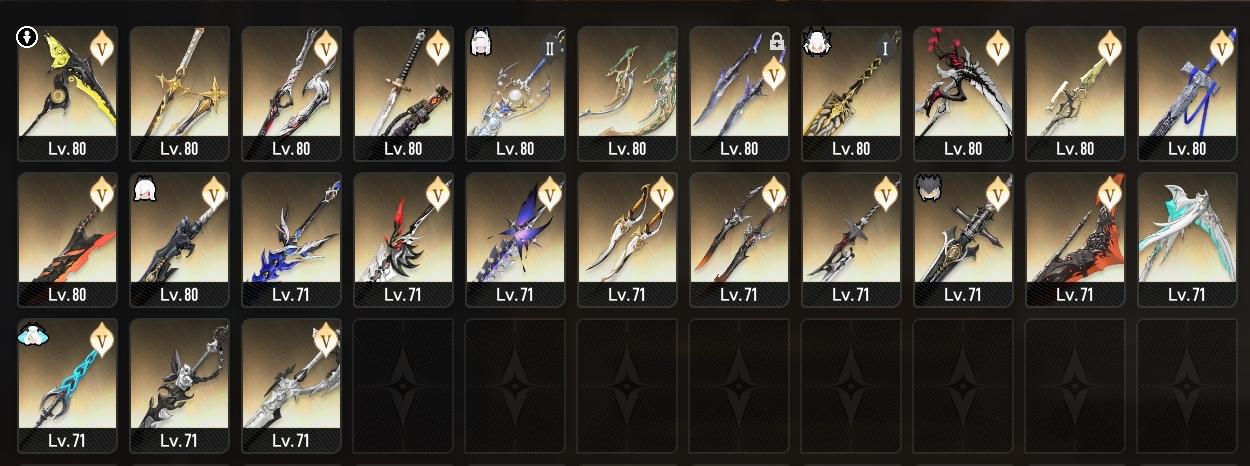The width and height of the screenshot is (1250, 466).
Task: Select the golden-white curved gauntlets
Action: [x=627, y=239]
